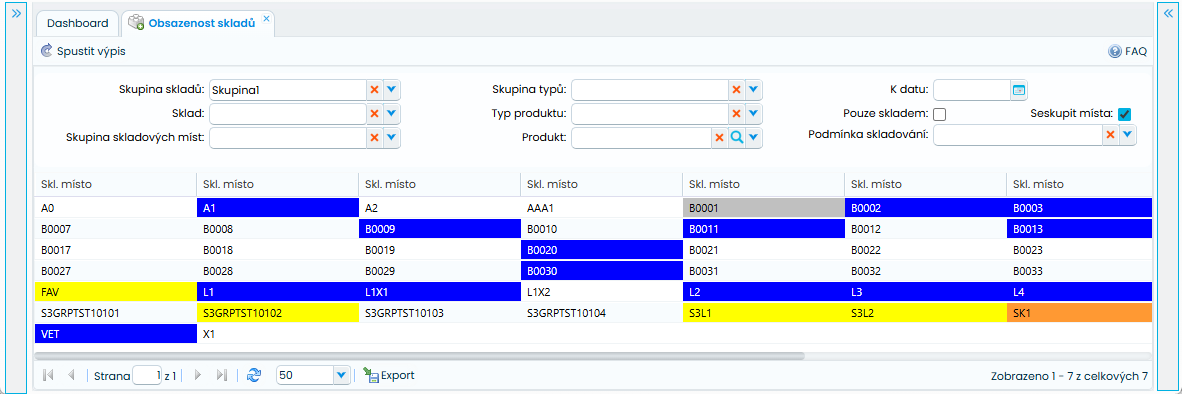Click cell B0020
1182x394 pixels.
coord(601,249)
